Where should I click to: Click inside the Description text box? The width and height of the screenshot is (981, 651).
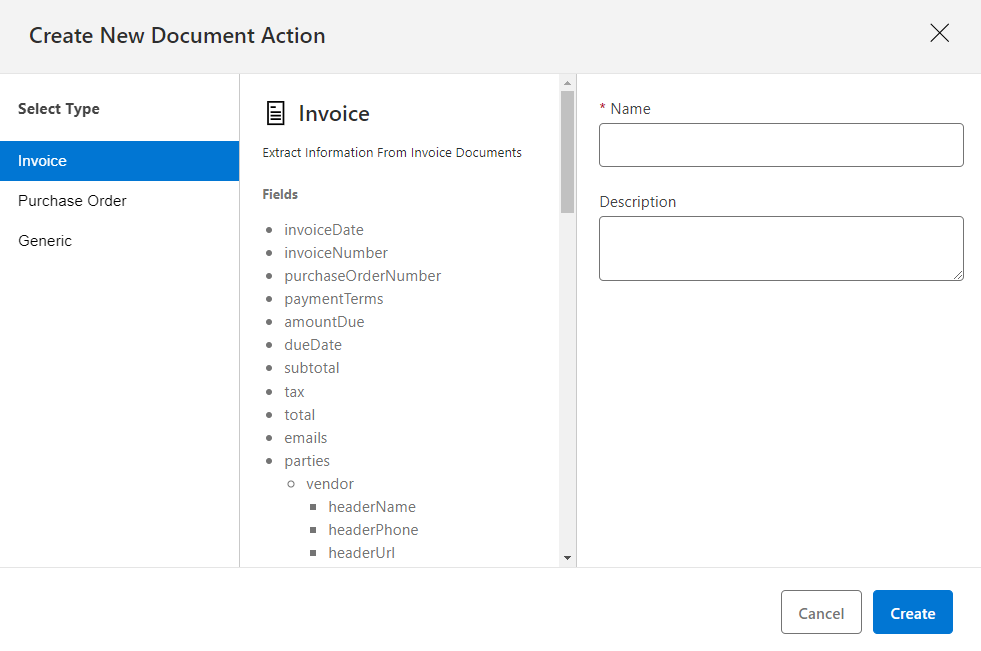[x=780, y=248]
